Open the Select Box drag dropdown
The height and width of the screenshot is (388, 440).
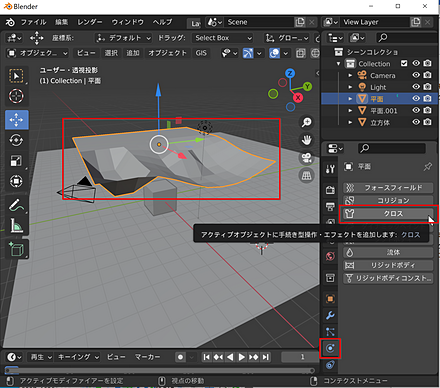click(223, 38)
